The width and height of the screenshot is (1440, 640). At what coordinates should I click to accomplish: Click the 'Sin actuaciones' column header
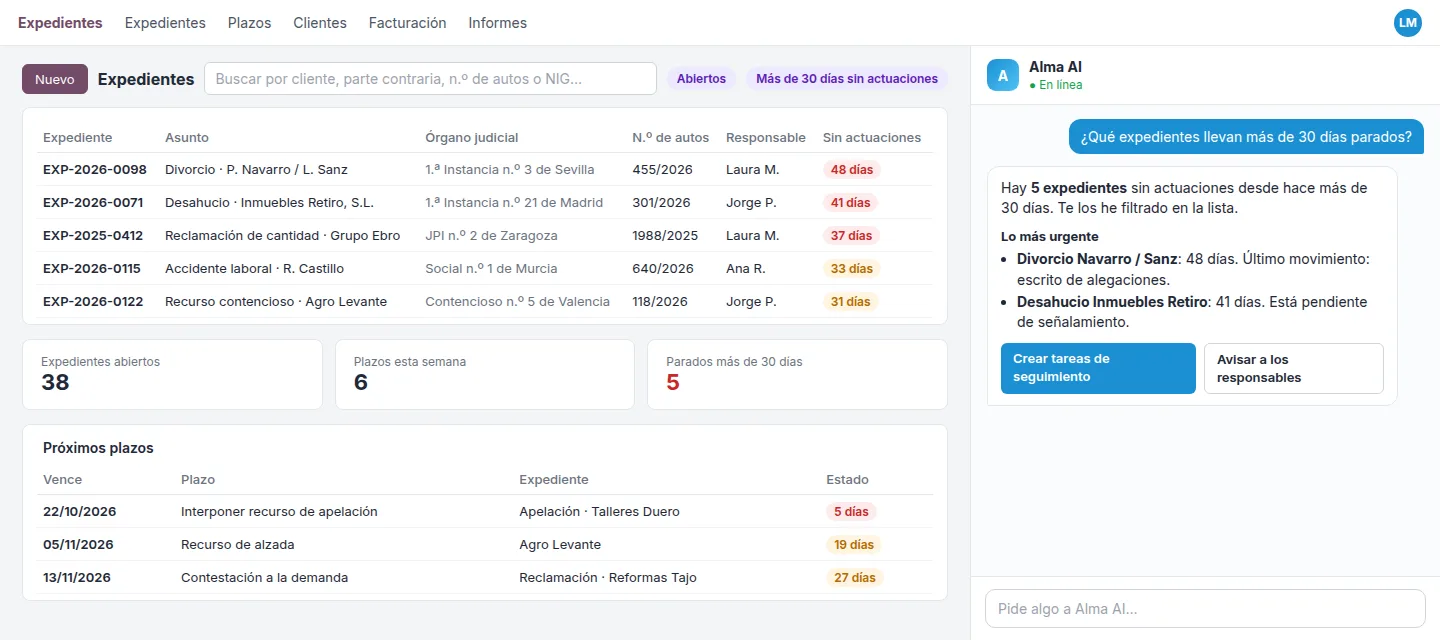click(872, 138)
